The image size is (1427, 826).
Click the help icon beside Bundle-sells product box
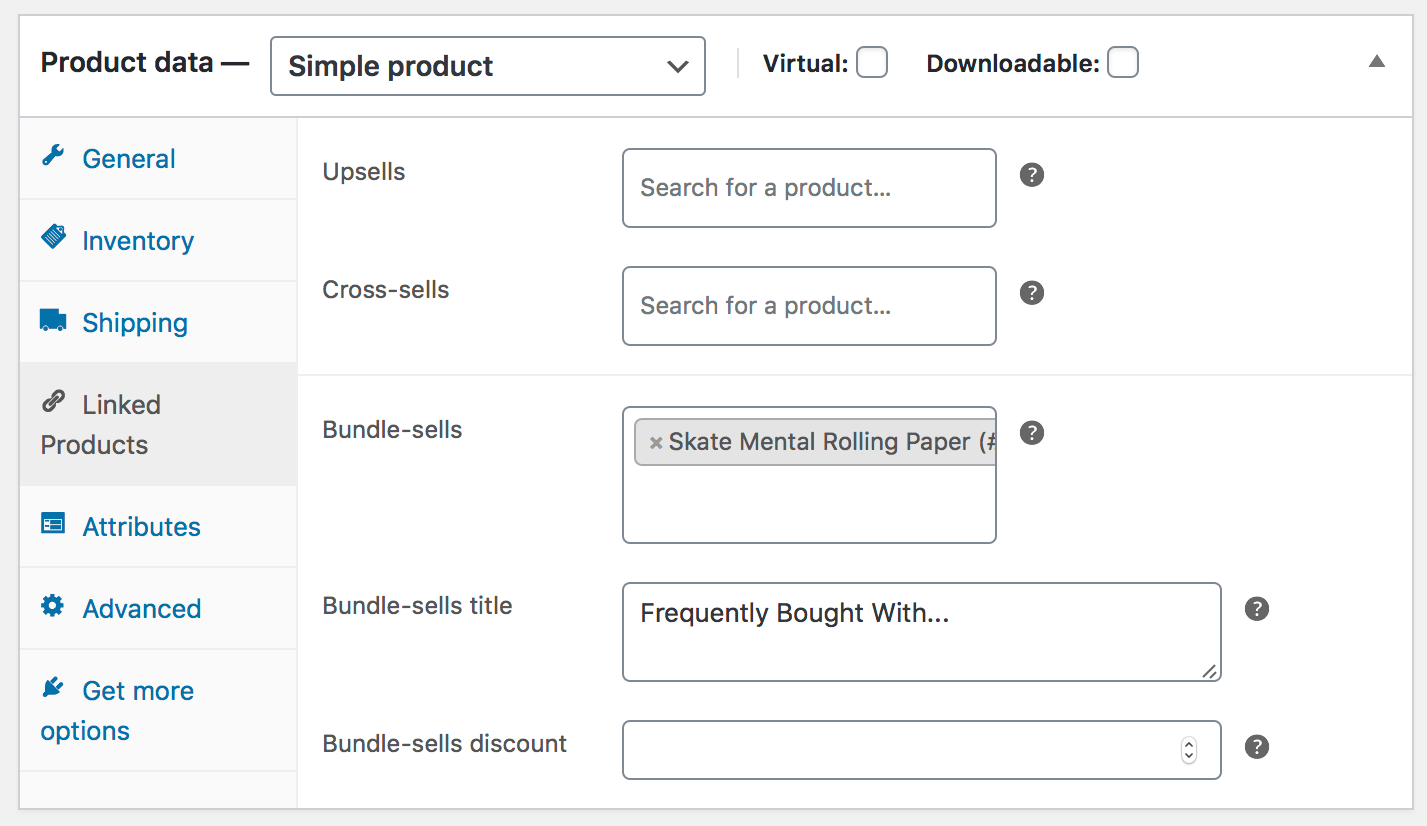click(x=1032, y=433)
